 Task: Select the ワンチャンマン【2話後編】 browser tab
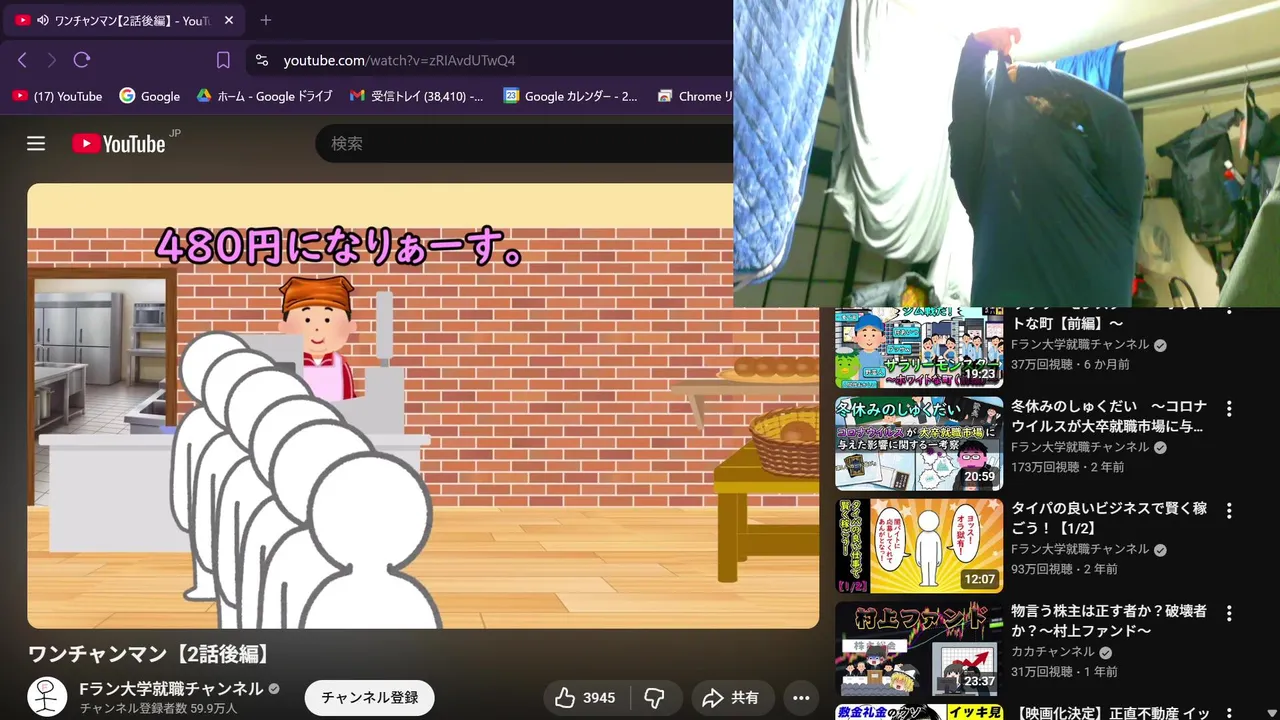[125, 20]
